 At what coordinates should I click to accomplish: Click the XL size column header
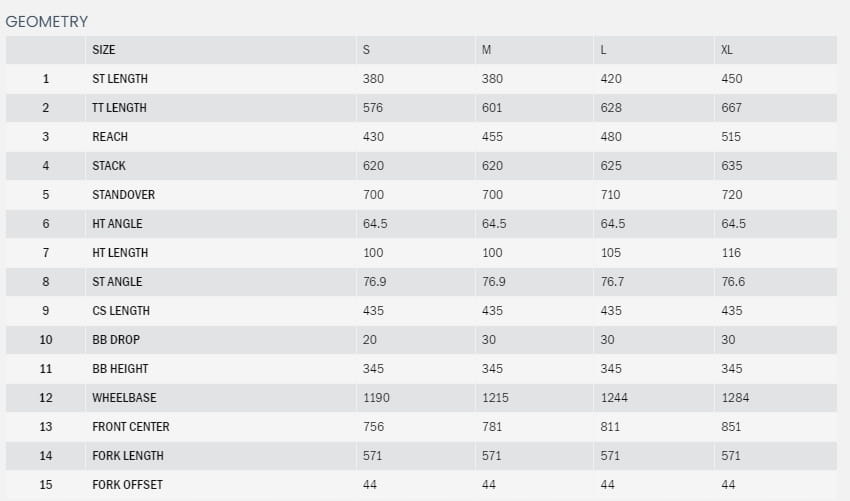728,50
